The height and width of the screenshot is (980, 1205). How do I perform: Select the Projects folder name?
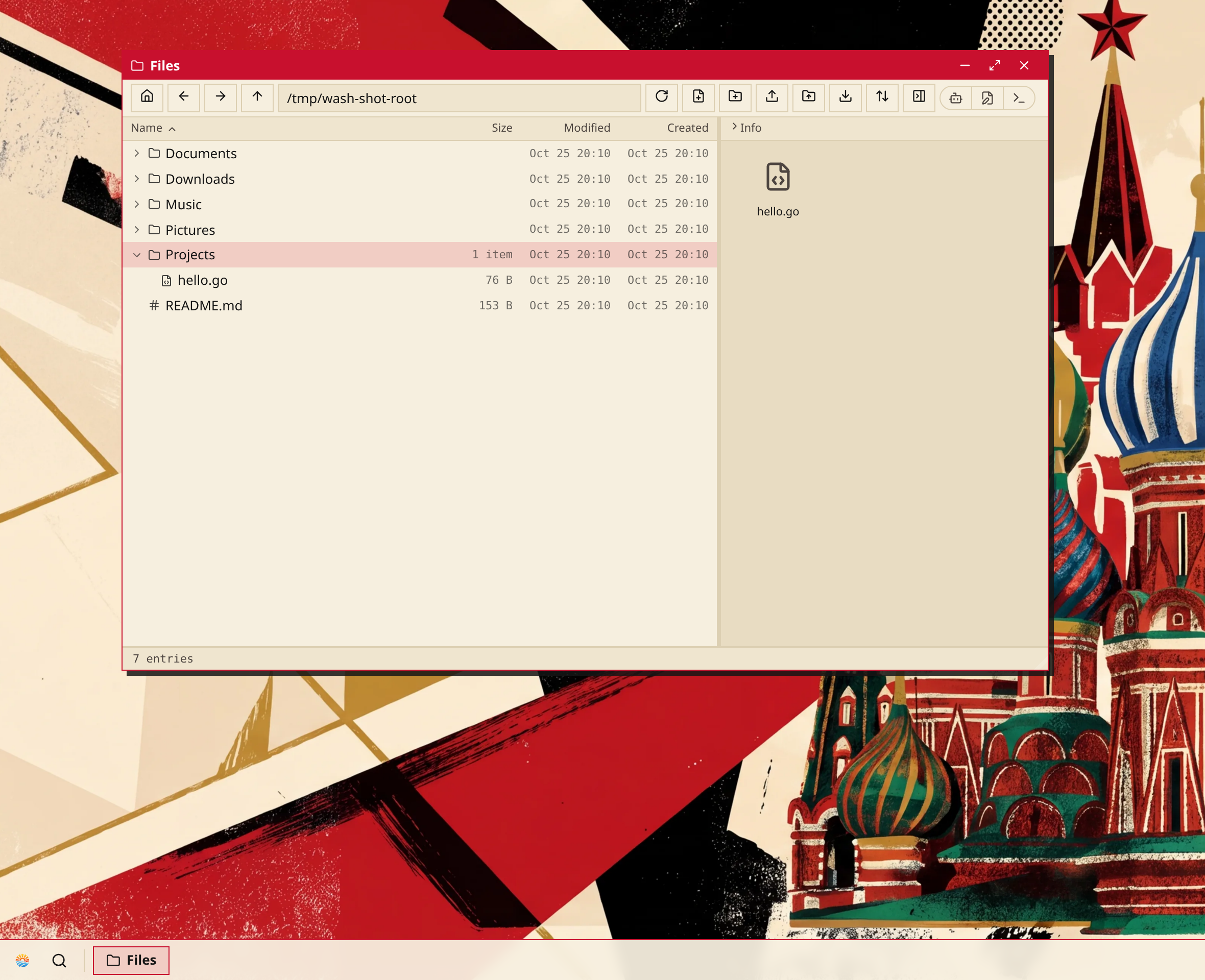(x=190, y=255)
